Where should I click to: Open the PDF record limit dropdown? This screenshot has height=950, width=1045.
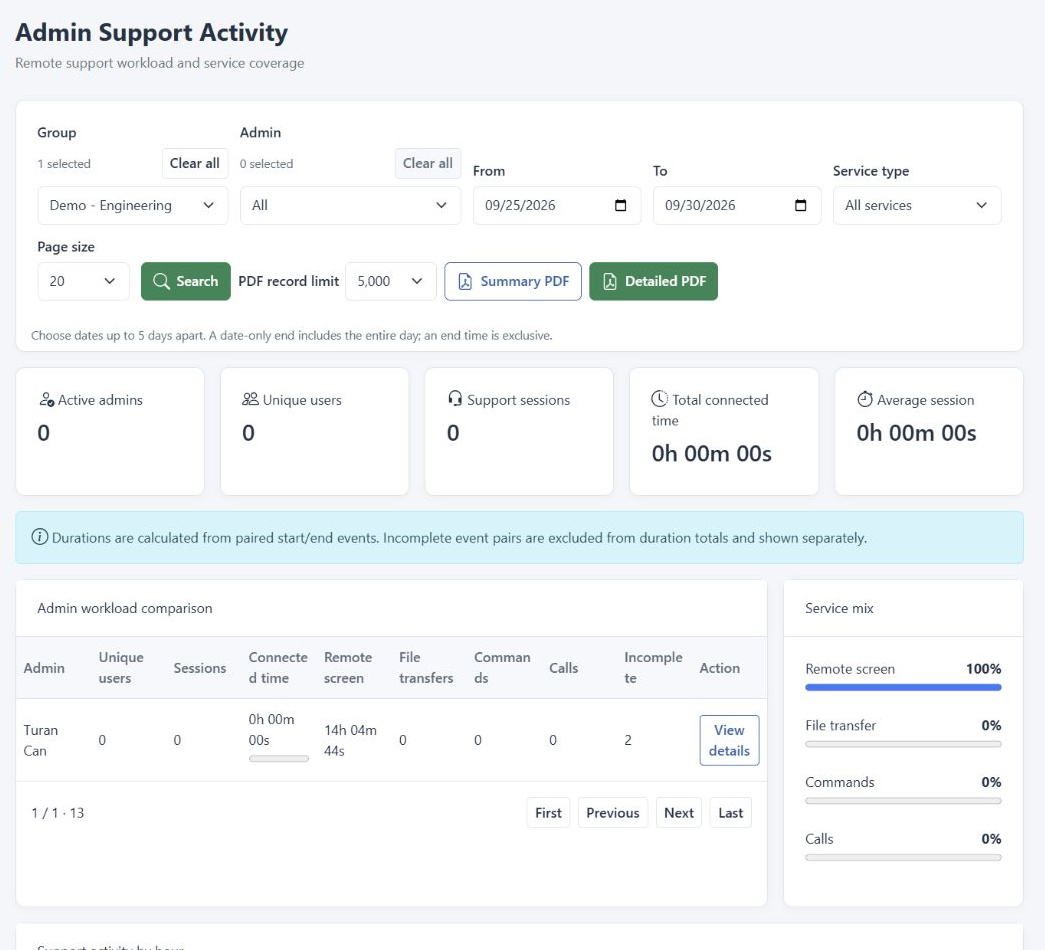[391, 281]
